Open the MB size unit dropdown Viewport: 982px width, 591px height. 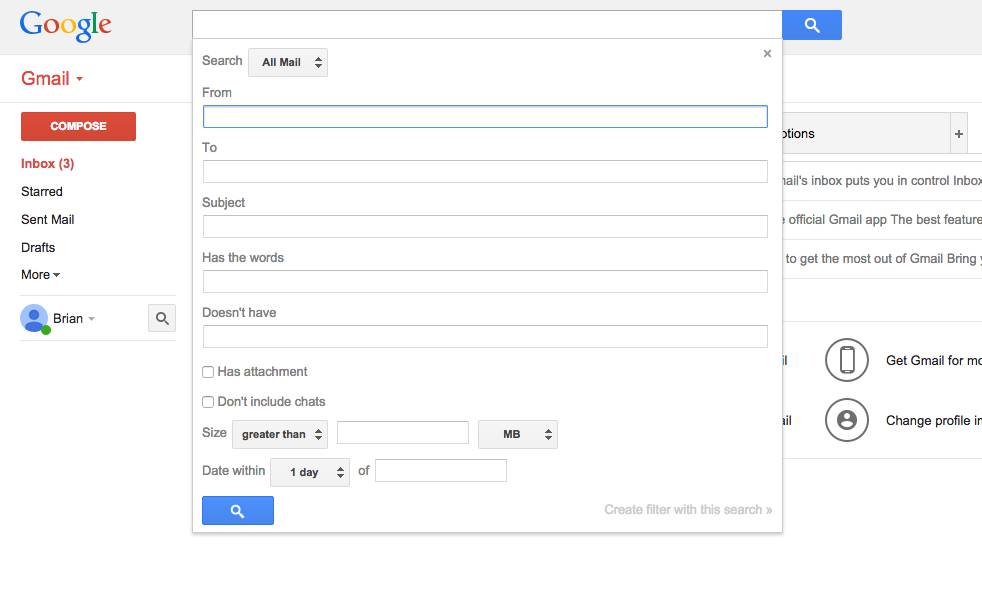coord(518,434)
